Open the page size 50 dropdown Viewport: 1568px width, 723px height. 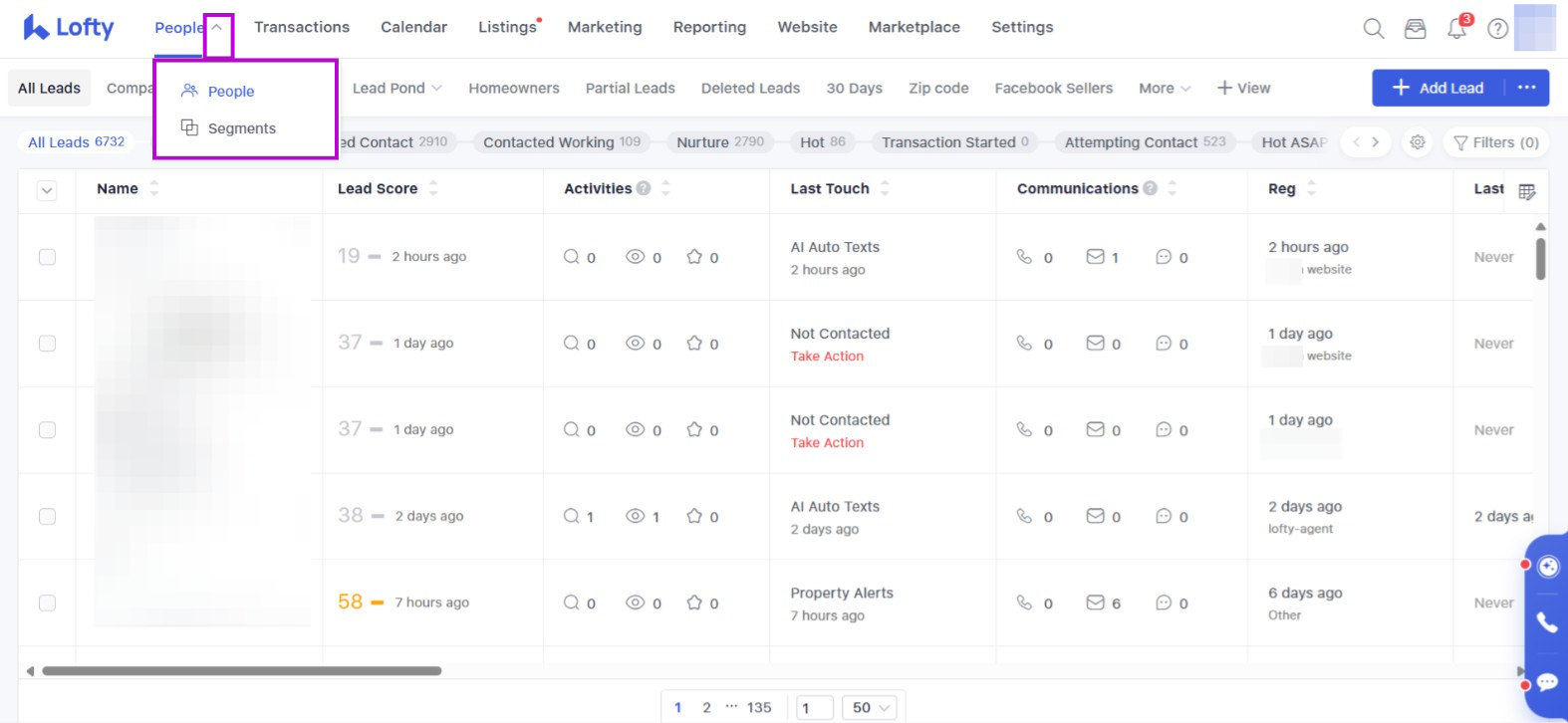pos(870,707)
